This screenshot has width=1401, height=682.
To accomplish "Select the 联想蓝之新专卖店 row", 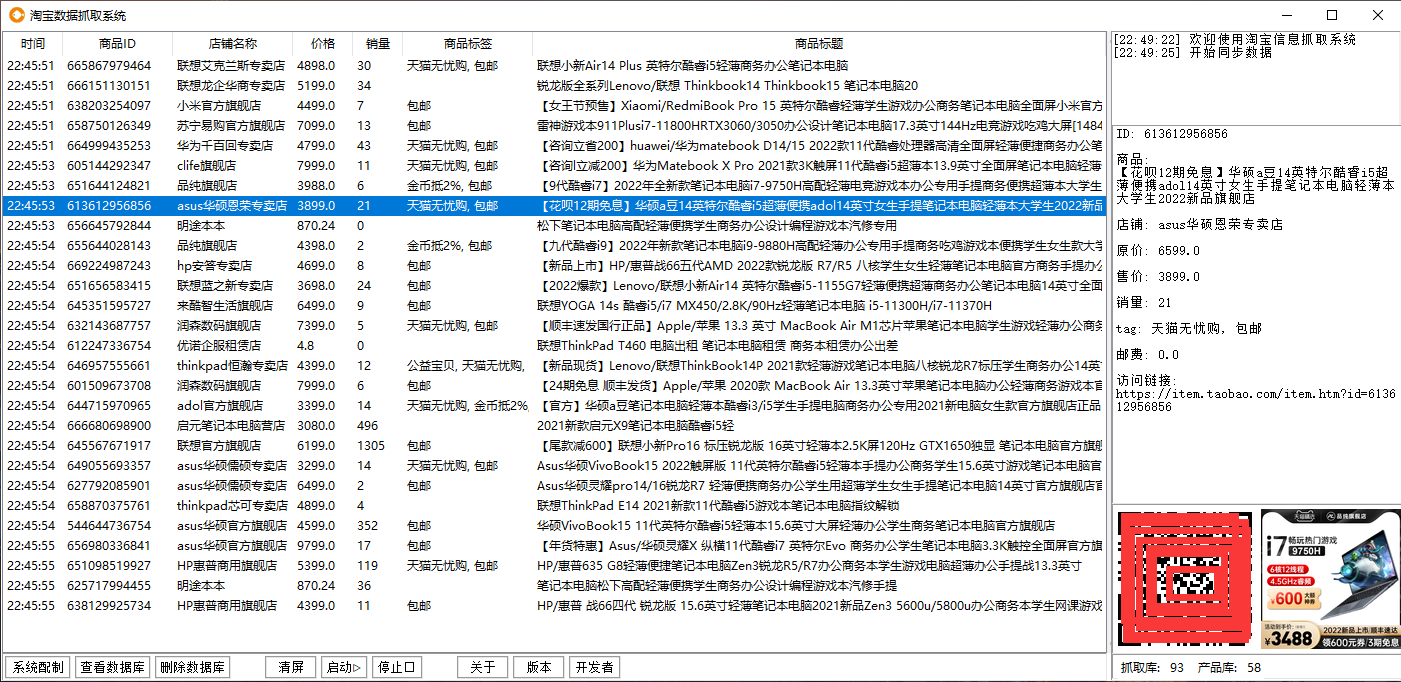I will click(553, 285).
